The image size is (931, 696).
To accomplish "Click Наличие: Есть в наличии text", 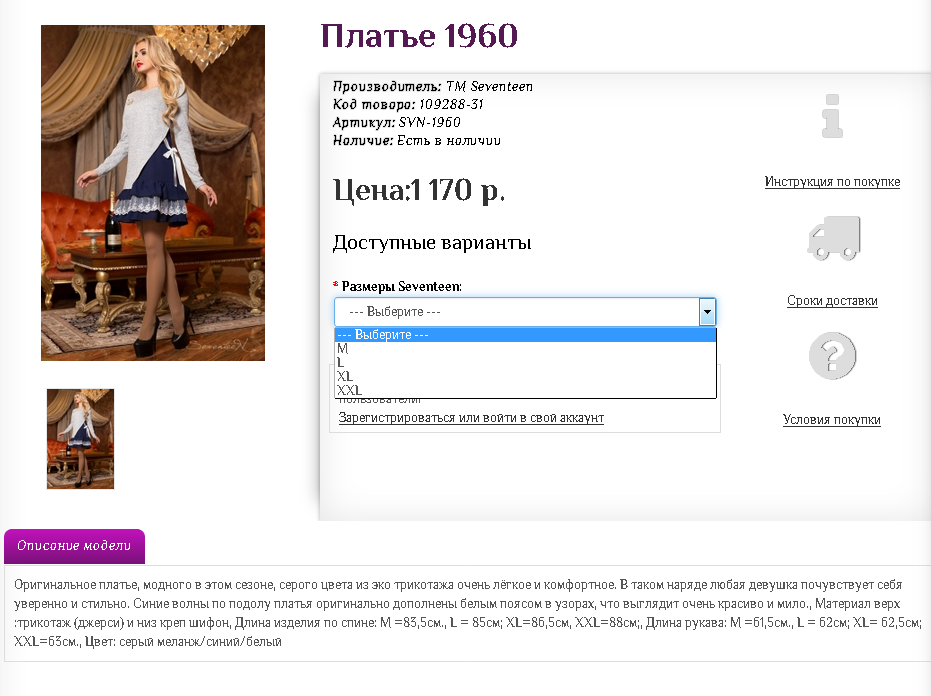I will [417, 141].
